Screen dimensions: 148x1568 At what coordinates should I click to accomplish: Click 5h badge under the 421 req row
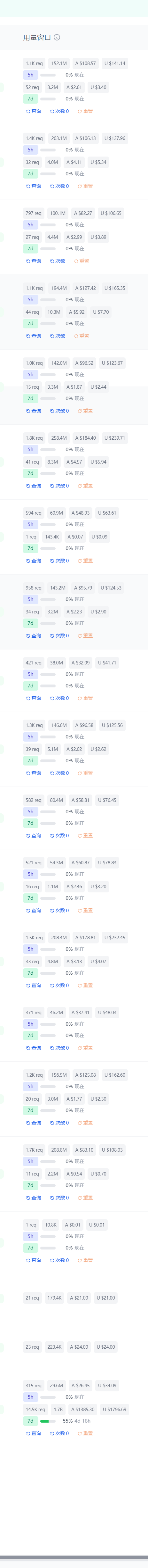coord(30,674)
